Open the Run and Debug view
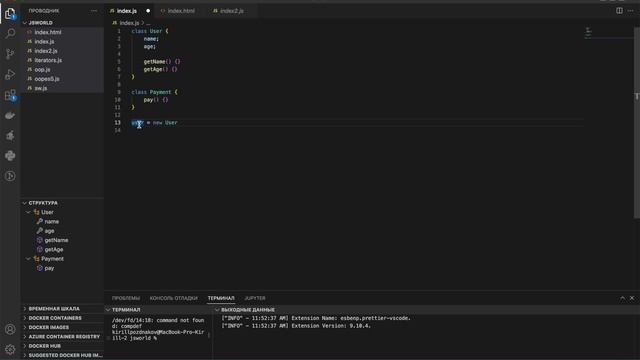This screenshot has height=360, width=640. (10, 74)
